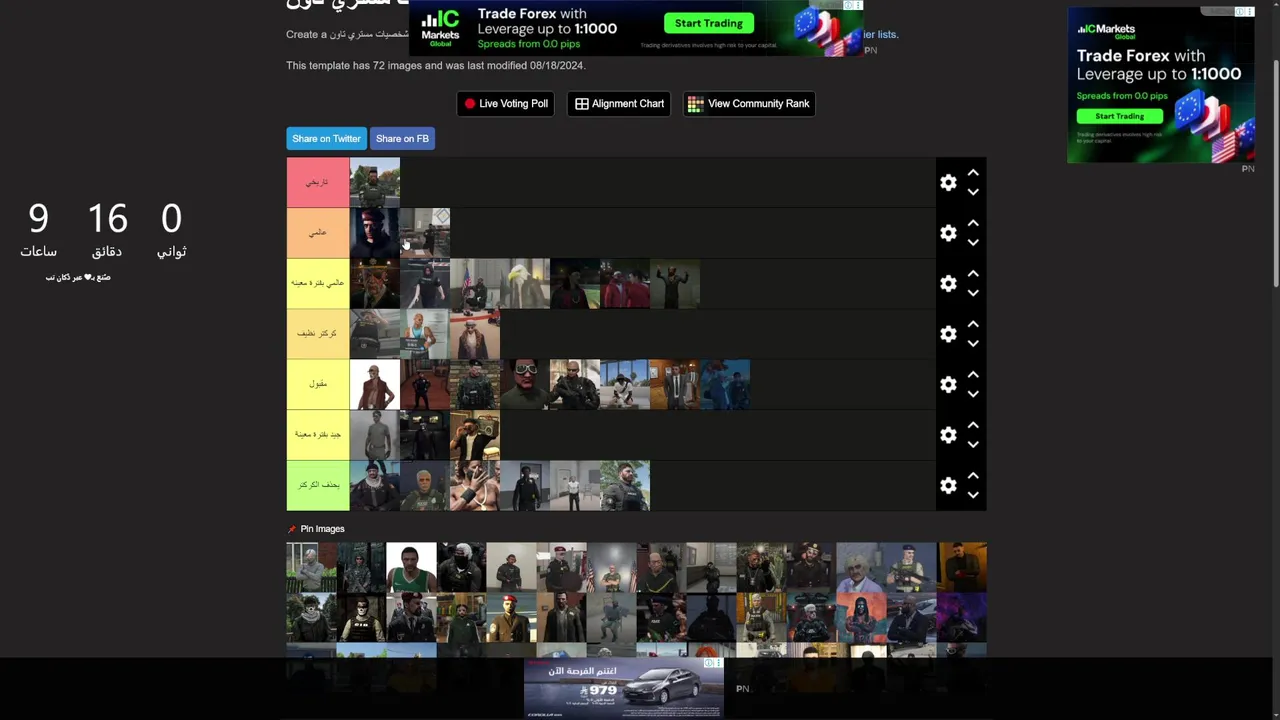
Task: Click the جيد بفترة معينة tier label
Action: coord(318,435)
